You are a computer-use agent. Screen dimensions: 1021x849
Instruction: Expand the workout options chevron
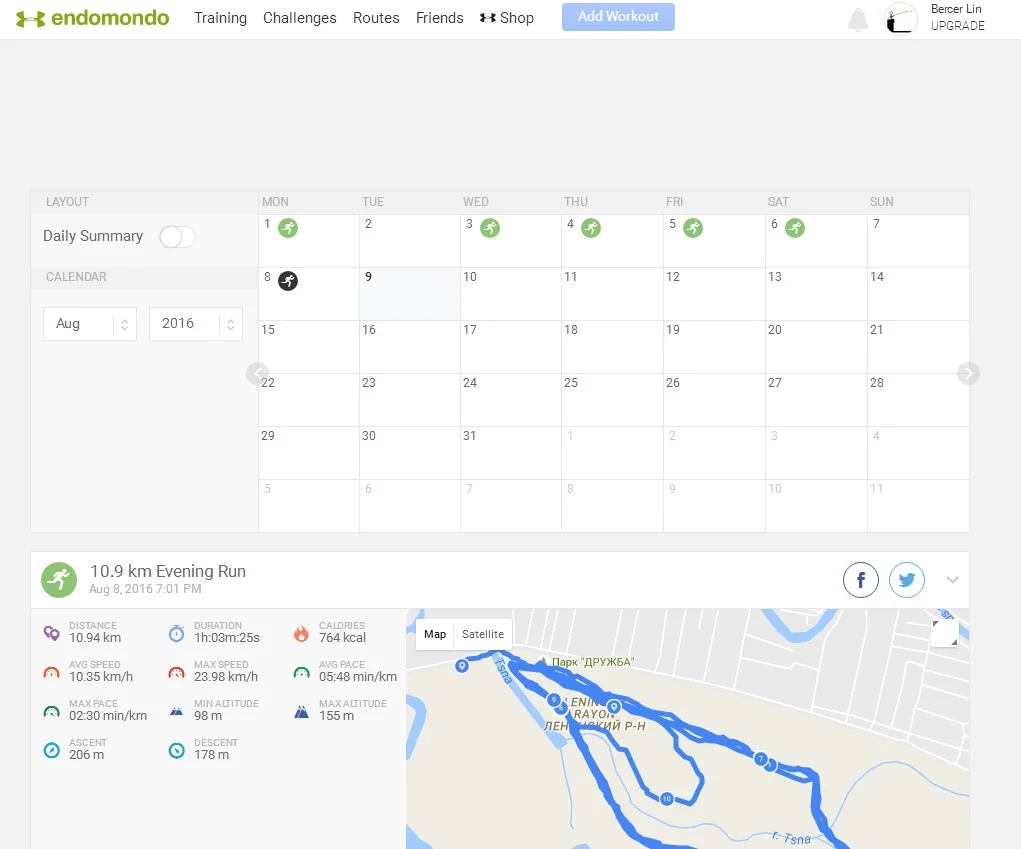point(952,580)
